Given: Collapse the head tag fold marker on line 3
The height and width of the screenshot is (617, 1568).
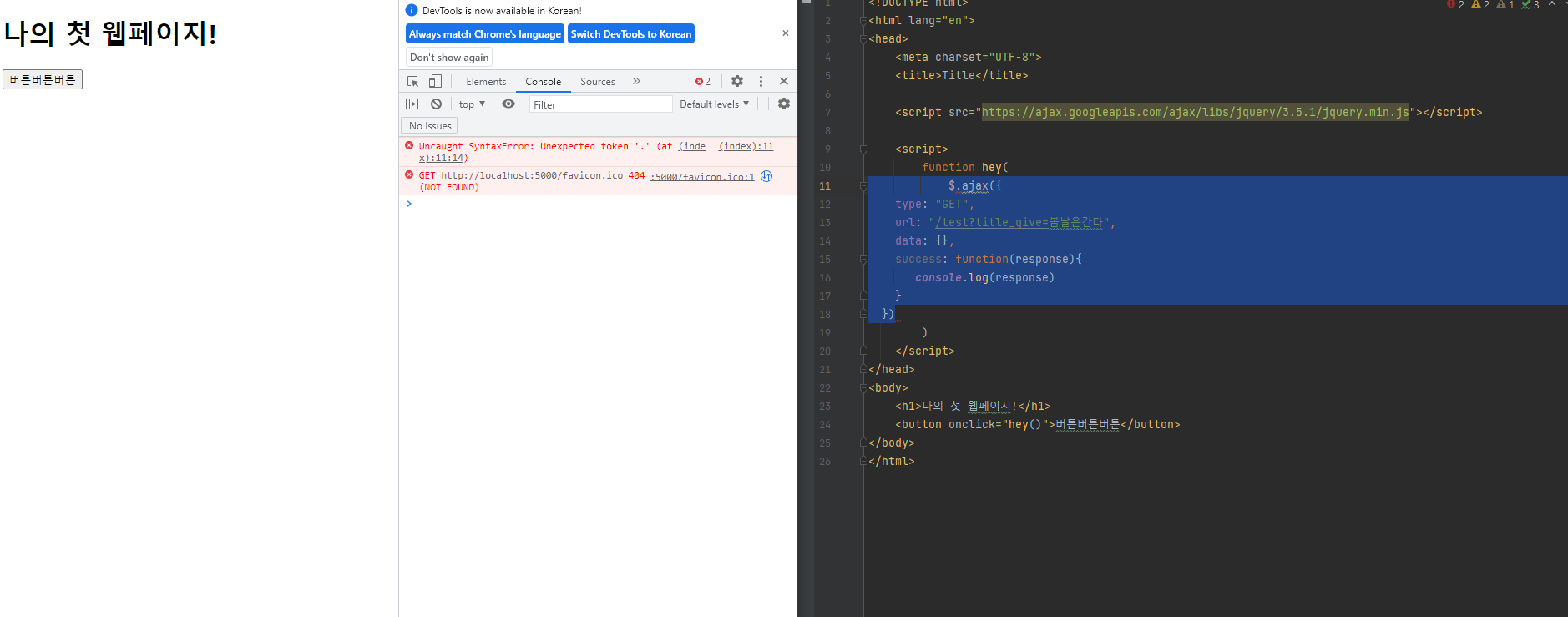Looking at the screenshot, I should tap(863, 38).
